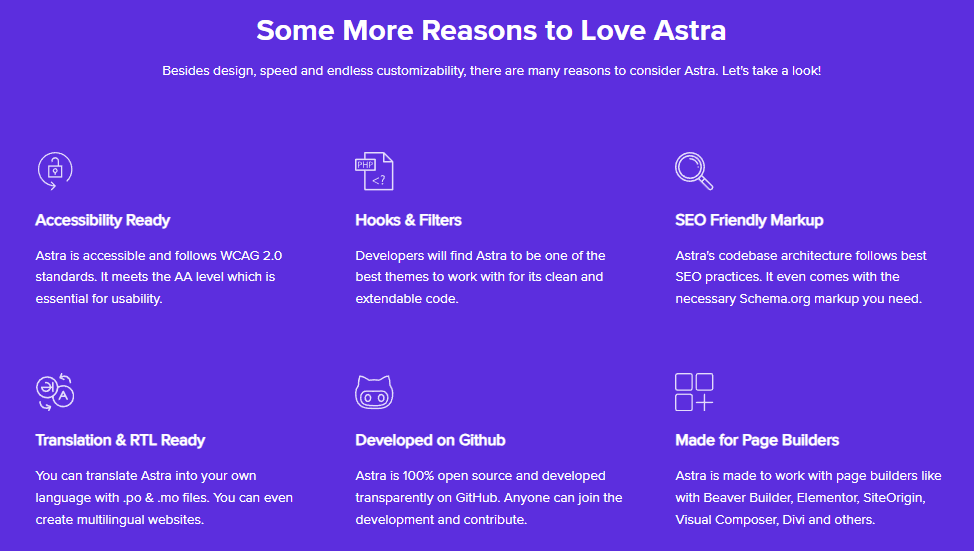974x551 pixels.
Task: Click the "Developed on Github" heading
Action: pyautogui.click(x=430, y=440)
